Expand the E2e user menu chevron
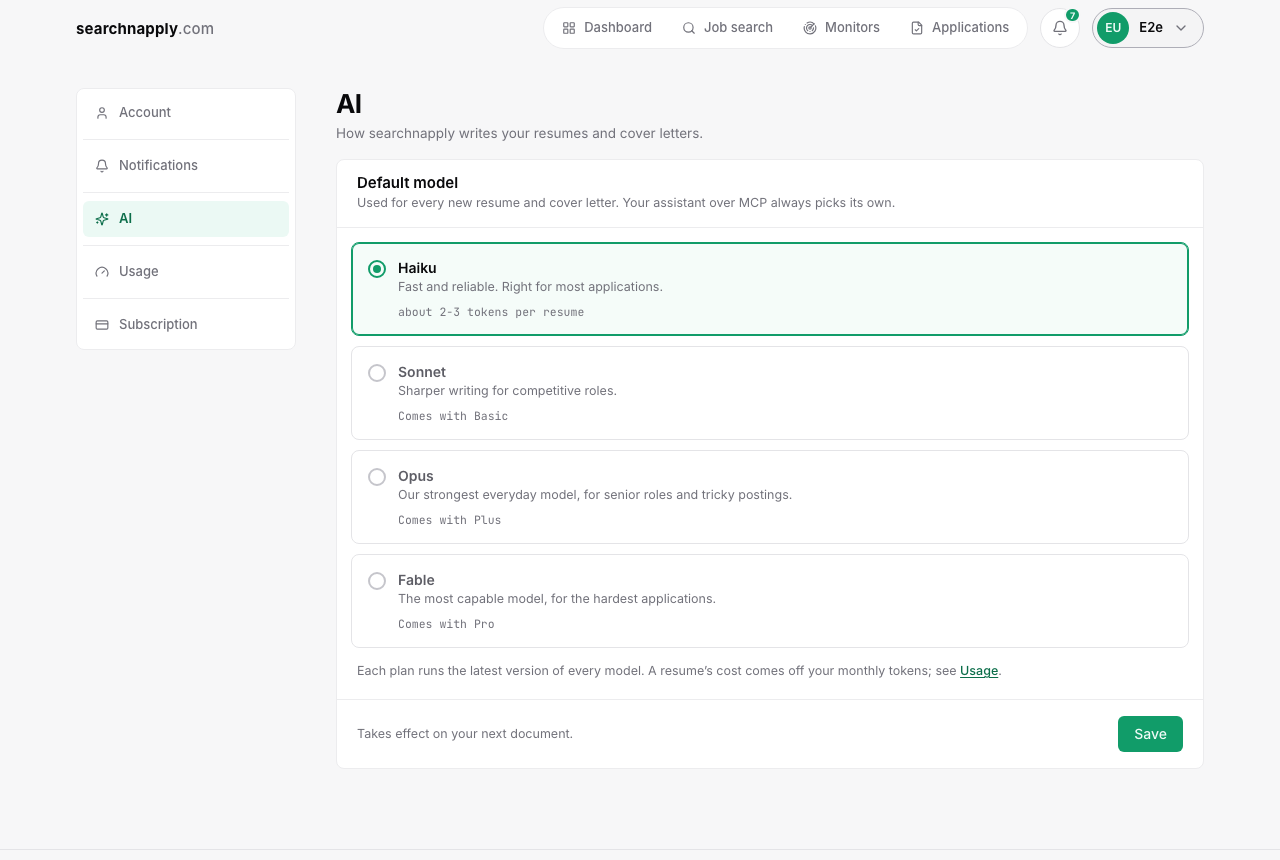Screen dimensions: 1280x860 click(1181, 28)
